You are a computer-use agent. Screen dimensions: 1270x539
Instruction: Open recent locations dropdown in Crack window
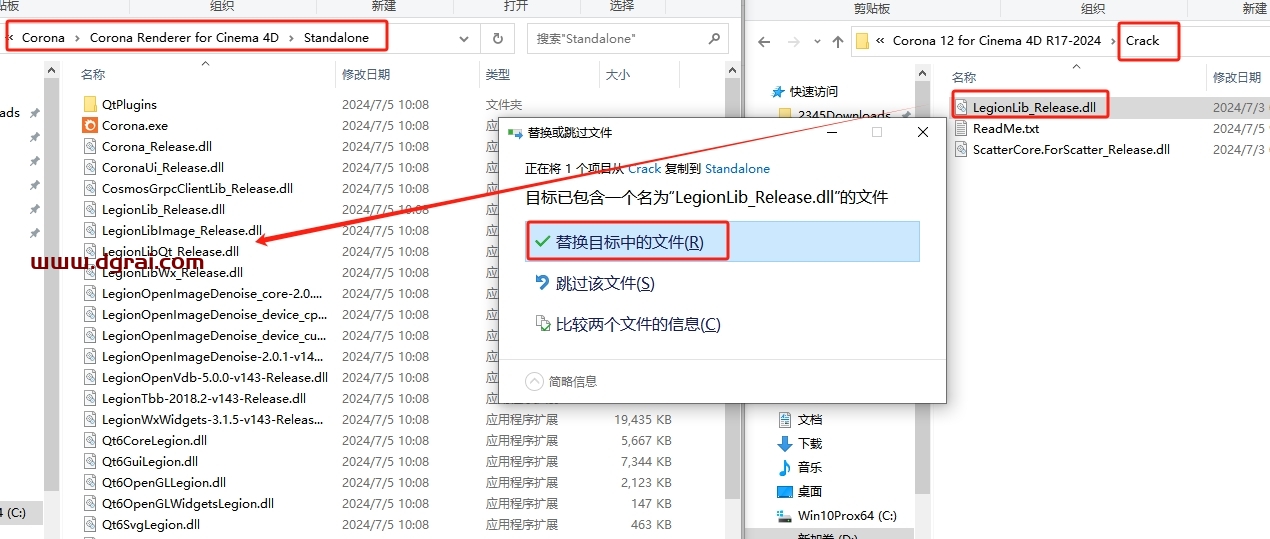816,42
